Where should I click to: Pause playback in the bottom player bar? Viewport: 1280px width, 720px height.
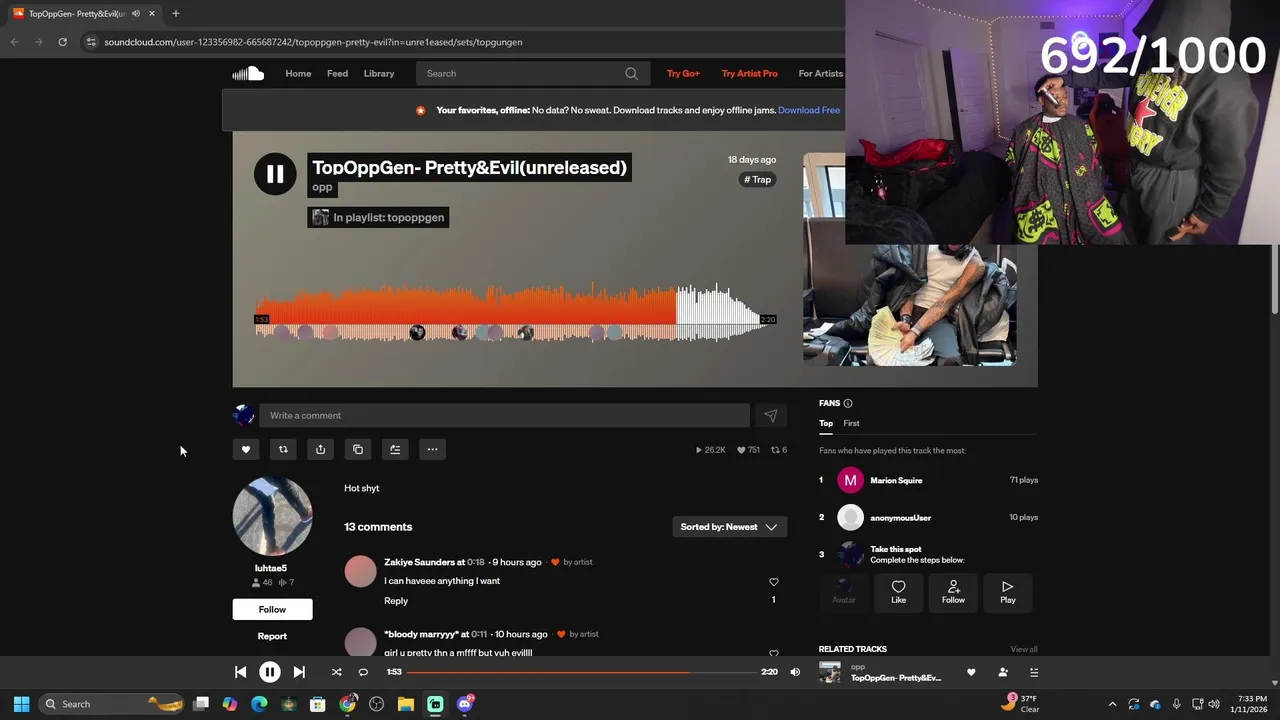[x=270, y=672]
